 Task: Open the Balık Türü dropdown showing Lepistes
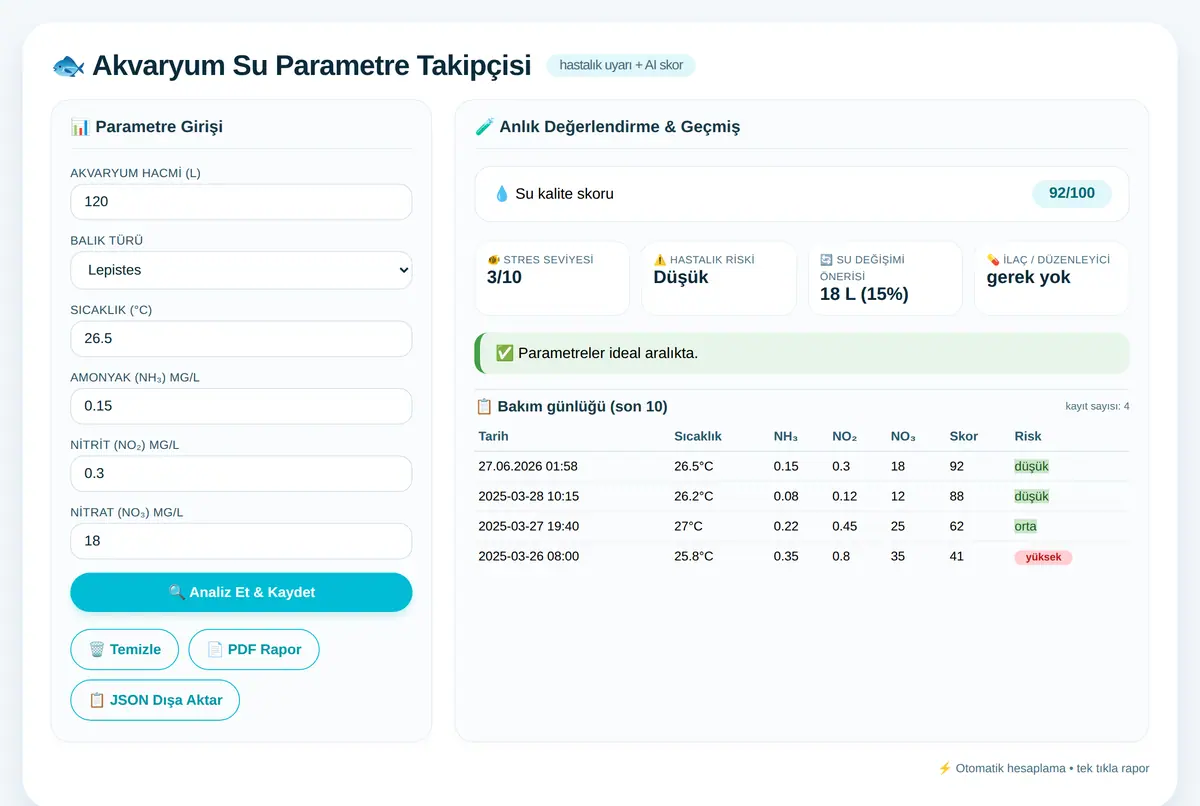pyautogui.click(x=241, y=270)
